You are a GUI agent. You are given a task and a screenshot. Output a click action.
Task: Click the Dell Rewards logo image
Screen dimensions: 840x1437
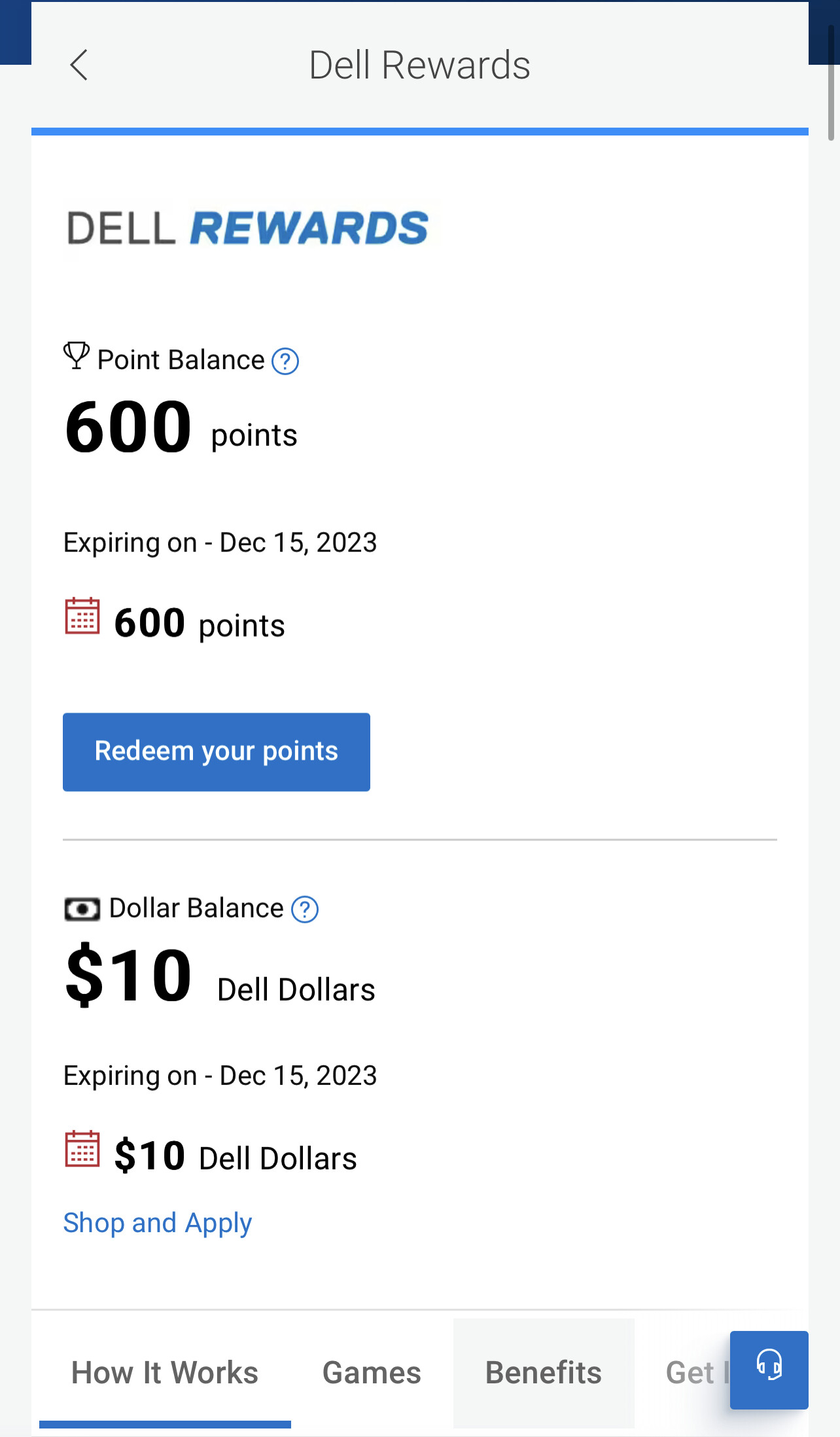pyautogui.click(x=248, y=228)
